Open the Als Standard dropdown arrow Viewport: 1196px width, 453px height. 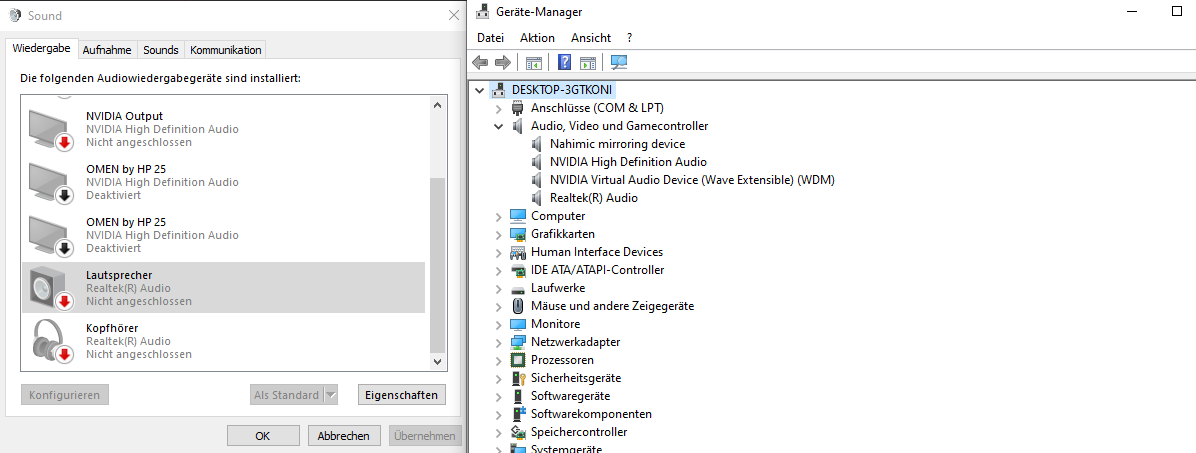[x=330, y=395]
